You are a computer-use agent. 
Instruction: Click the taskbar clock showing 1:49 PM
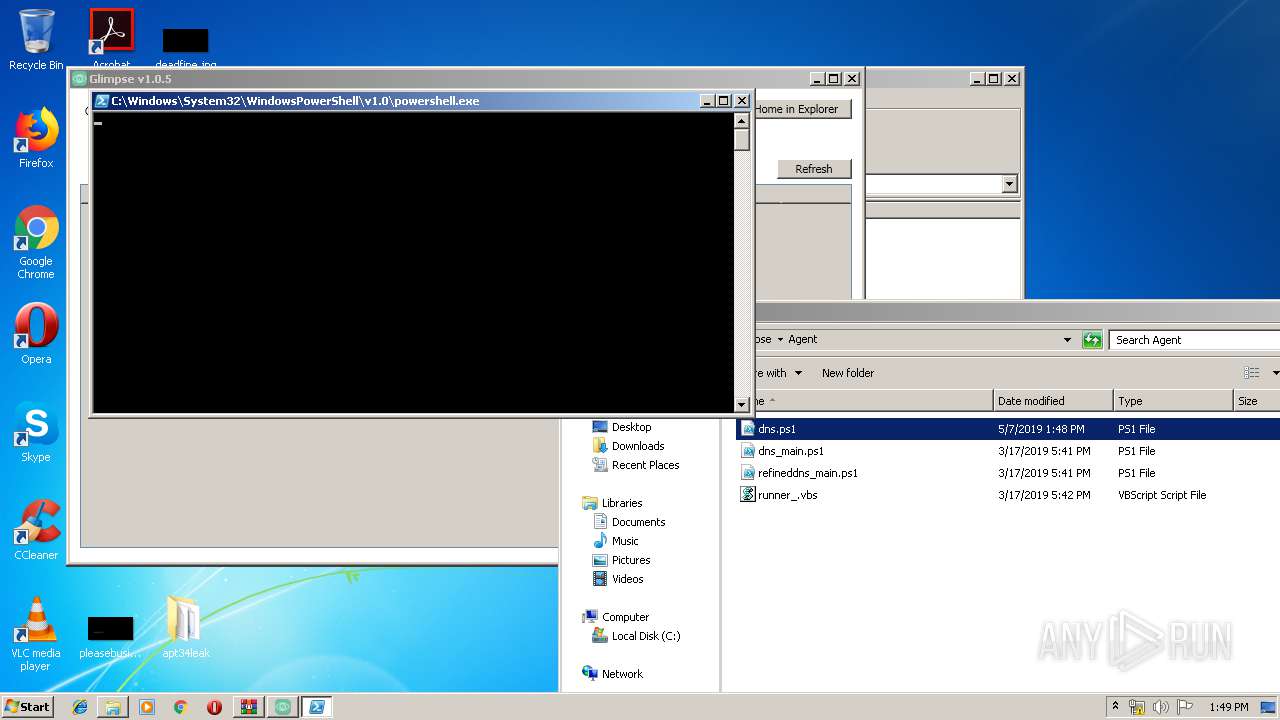click(x=1228, y=707)
